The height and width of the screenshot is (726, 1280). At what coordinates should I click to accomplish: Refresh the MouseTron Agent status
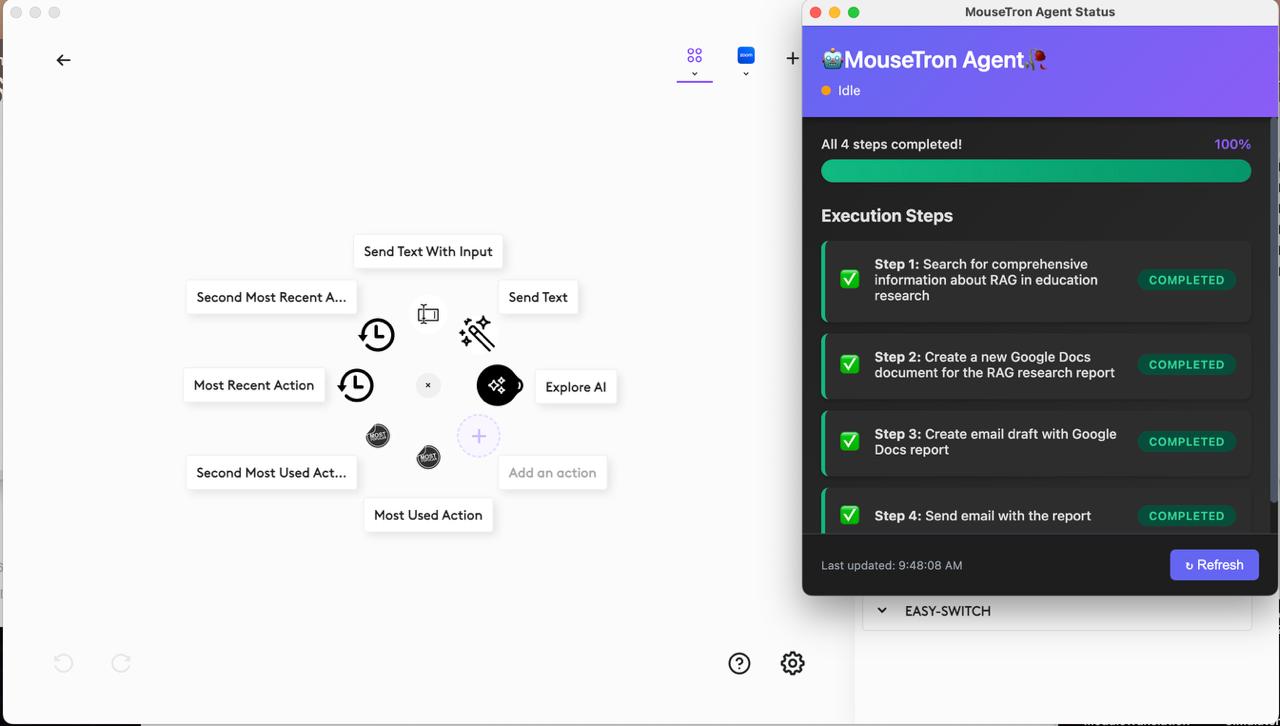(x=1214, y=565)
